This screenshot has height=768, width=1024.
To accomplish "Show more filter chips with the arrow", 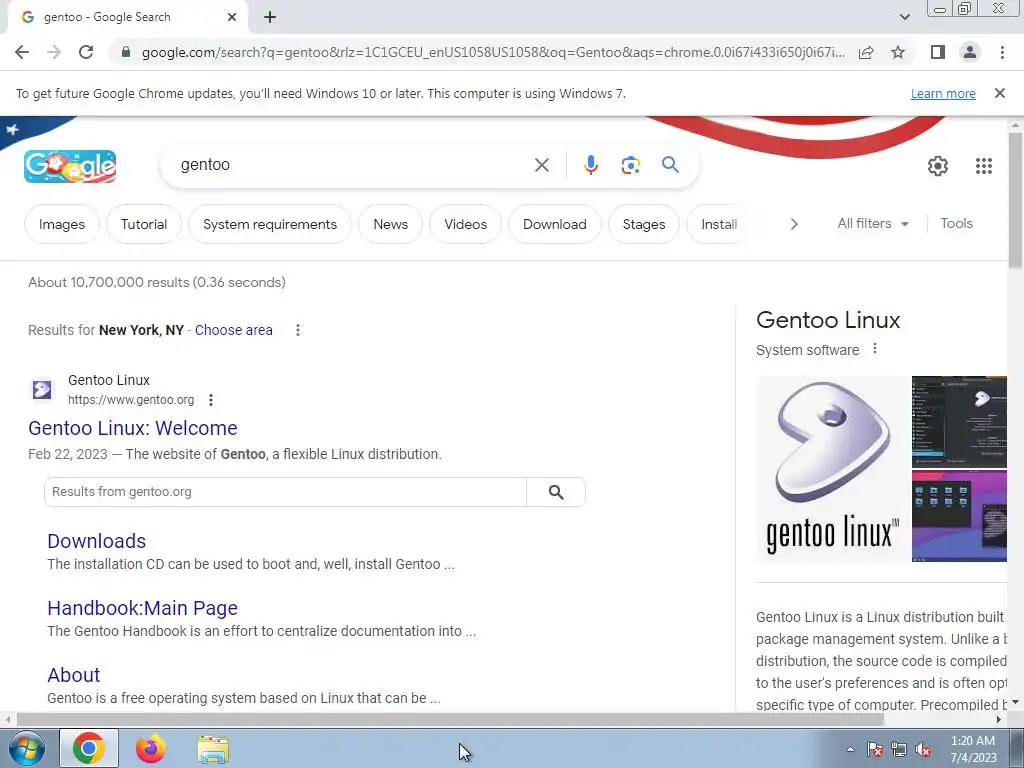I will [x=793, y=224].
